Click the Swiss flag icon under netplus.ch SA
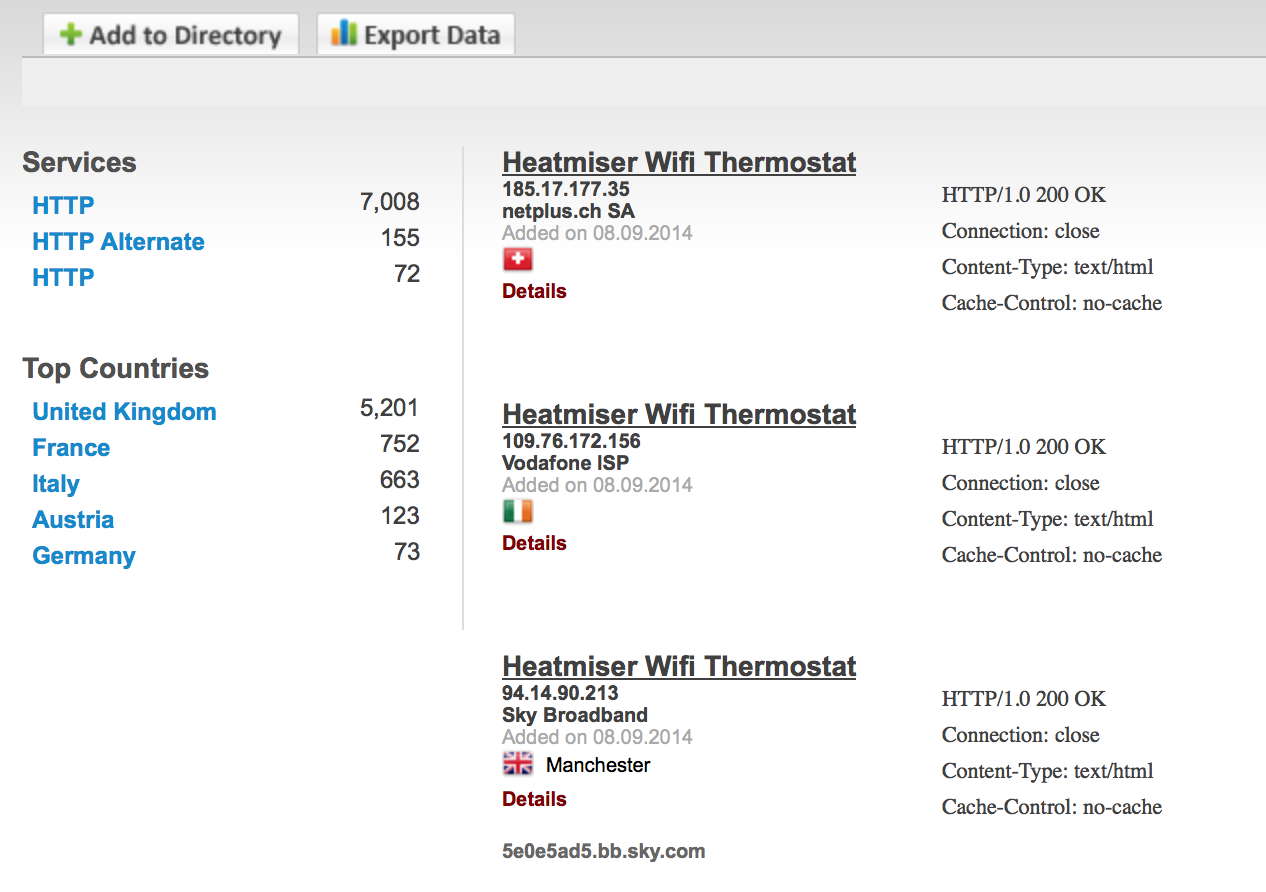1266x892 pixels. point(517,260)
